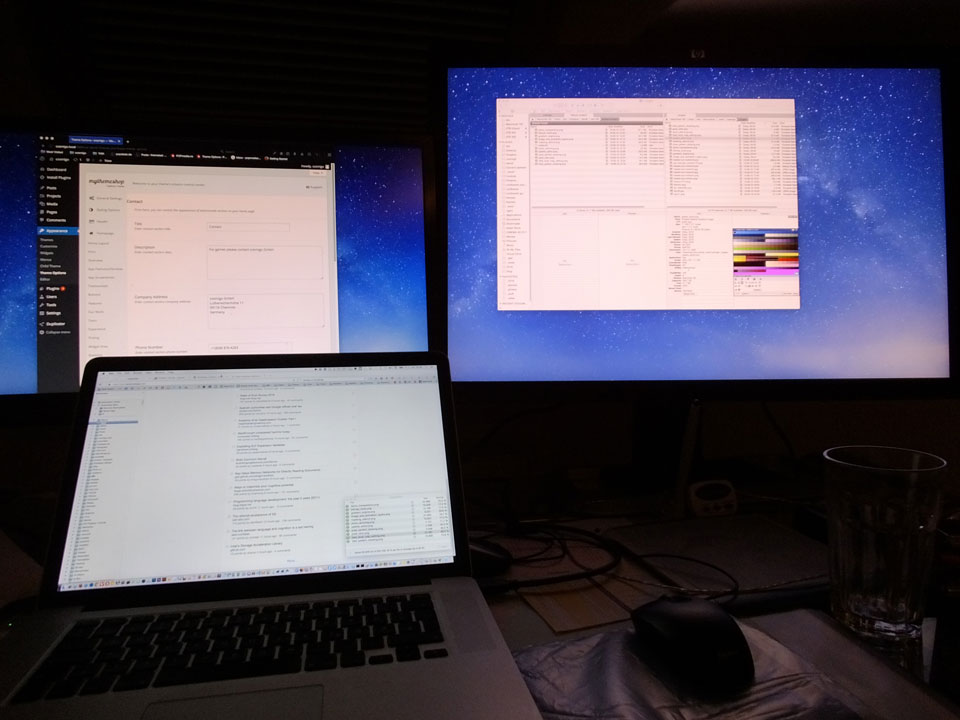Click into the Description text area
This screenshot has height=720, width=960.
[264, 262]
